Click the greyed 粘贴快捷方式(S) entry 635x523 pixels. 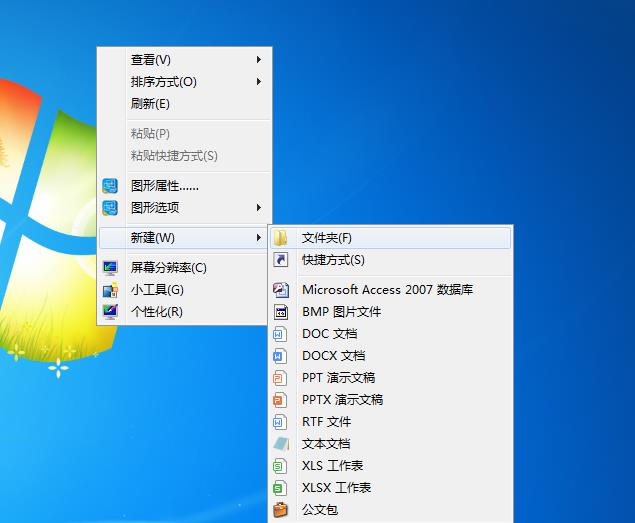185,156
